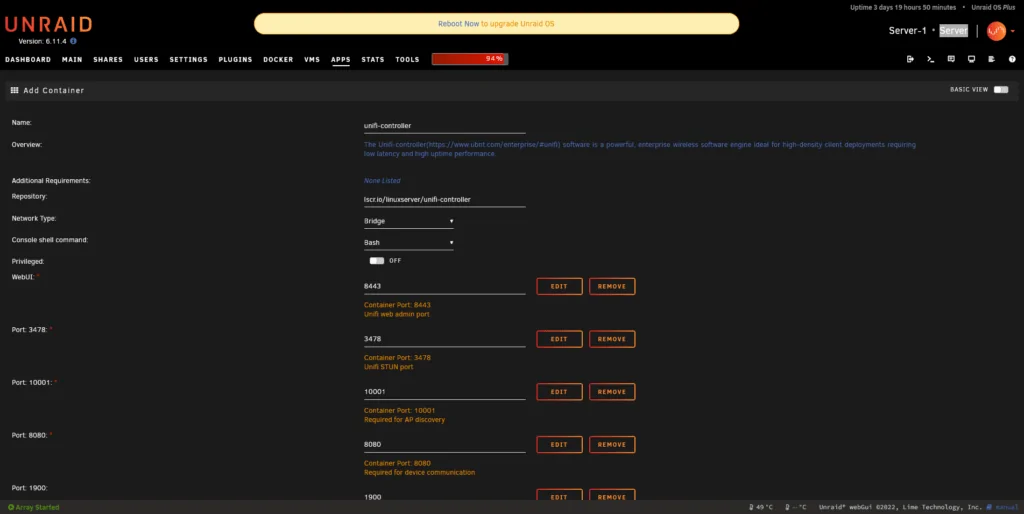Click the Repository input field
The height and width of the screenshot is (514, 1024).
[x=445, y=200]
